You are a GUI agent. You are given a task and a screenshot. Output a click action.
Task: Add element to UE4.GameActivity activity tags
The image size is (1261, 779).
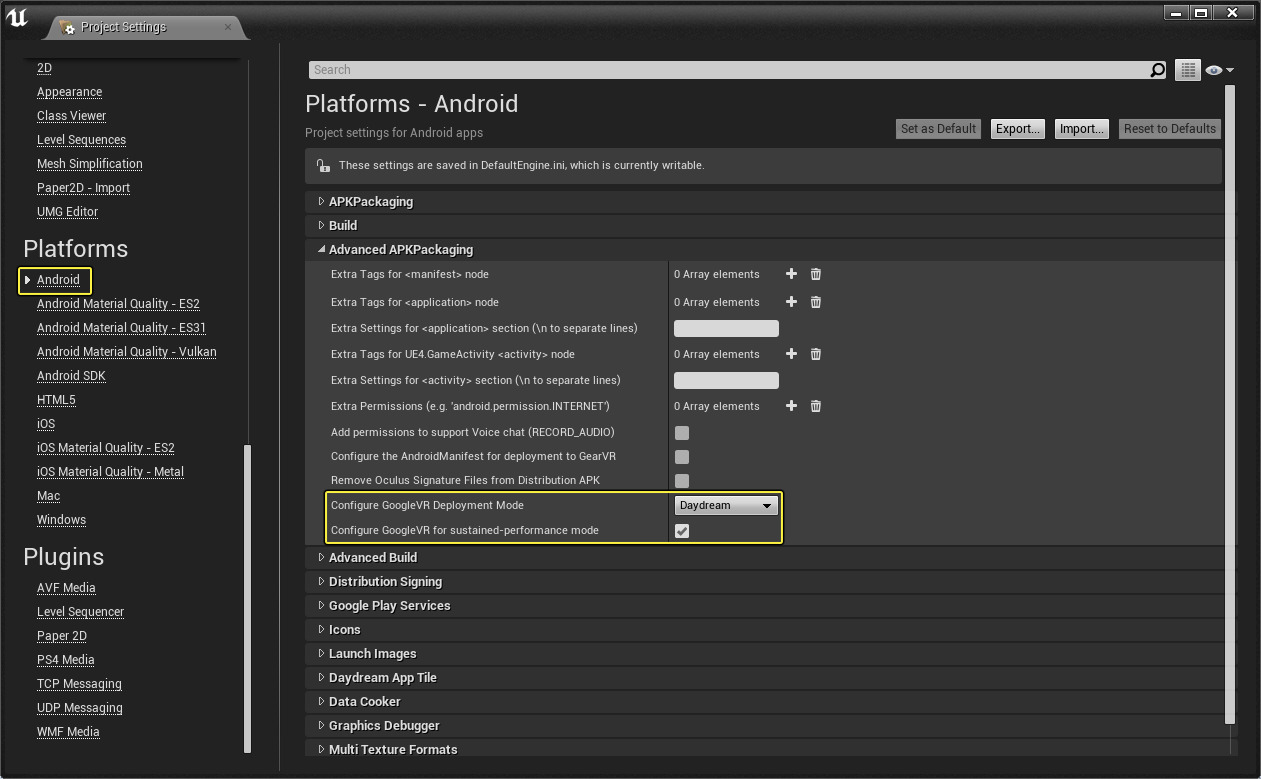[791, 354]
